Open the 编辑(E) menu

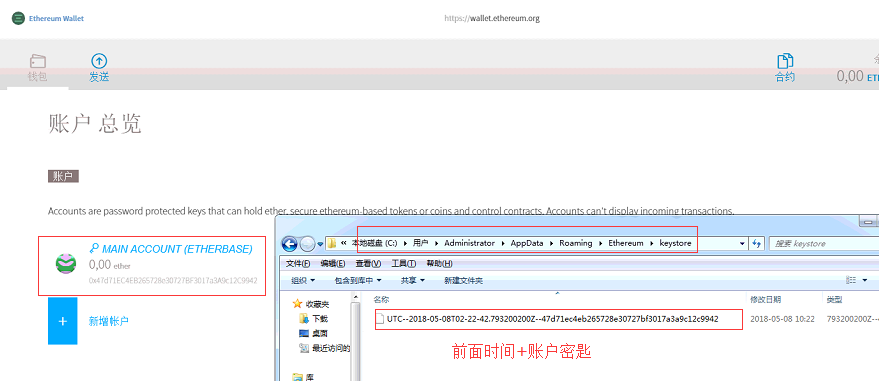(333, 263)
